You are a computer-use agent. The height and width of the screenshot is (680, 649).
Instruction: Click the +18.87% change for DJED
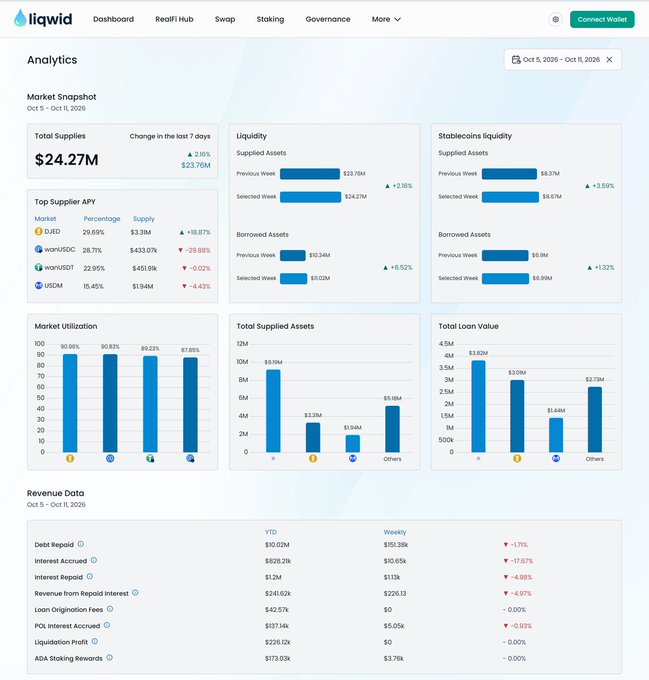(195, 232)
